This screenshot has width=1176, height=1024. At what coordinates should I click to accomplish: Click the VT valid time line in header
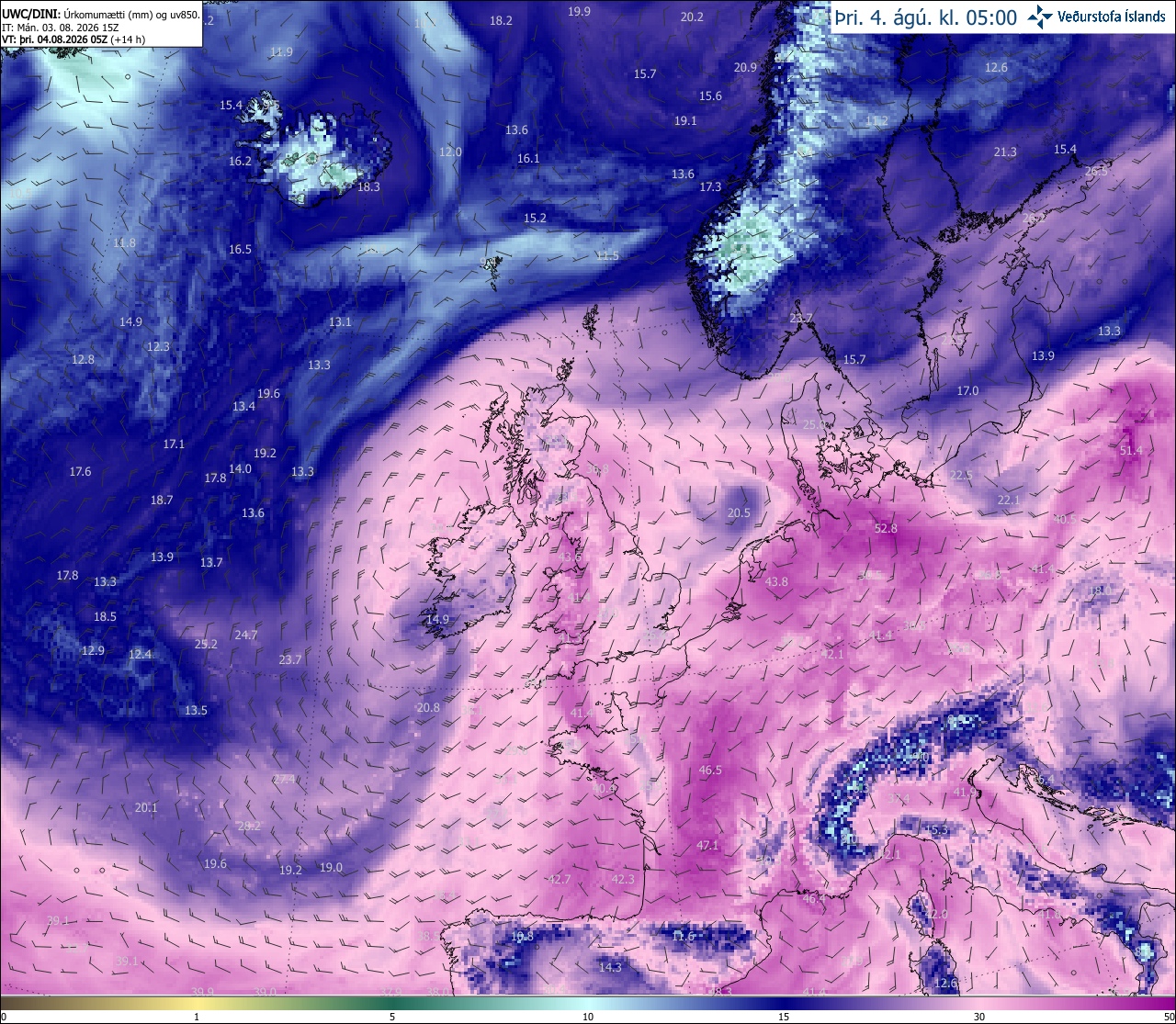point(74,39)
